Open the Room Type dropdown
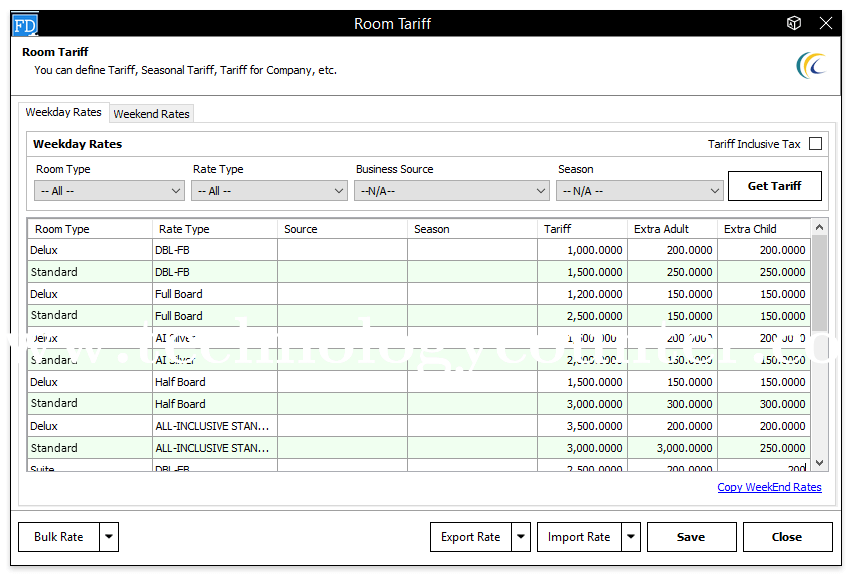Screen dimensions: 852x576 109,191
